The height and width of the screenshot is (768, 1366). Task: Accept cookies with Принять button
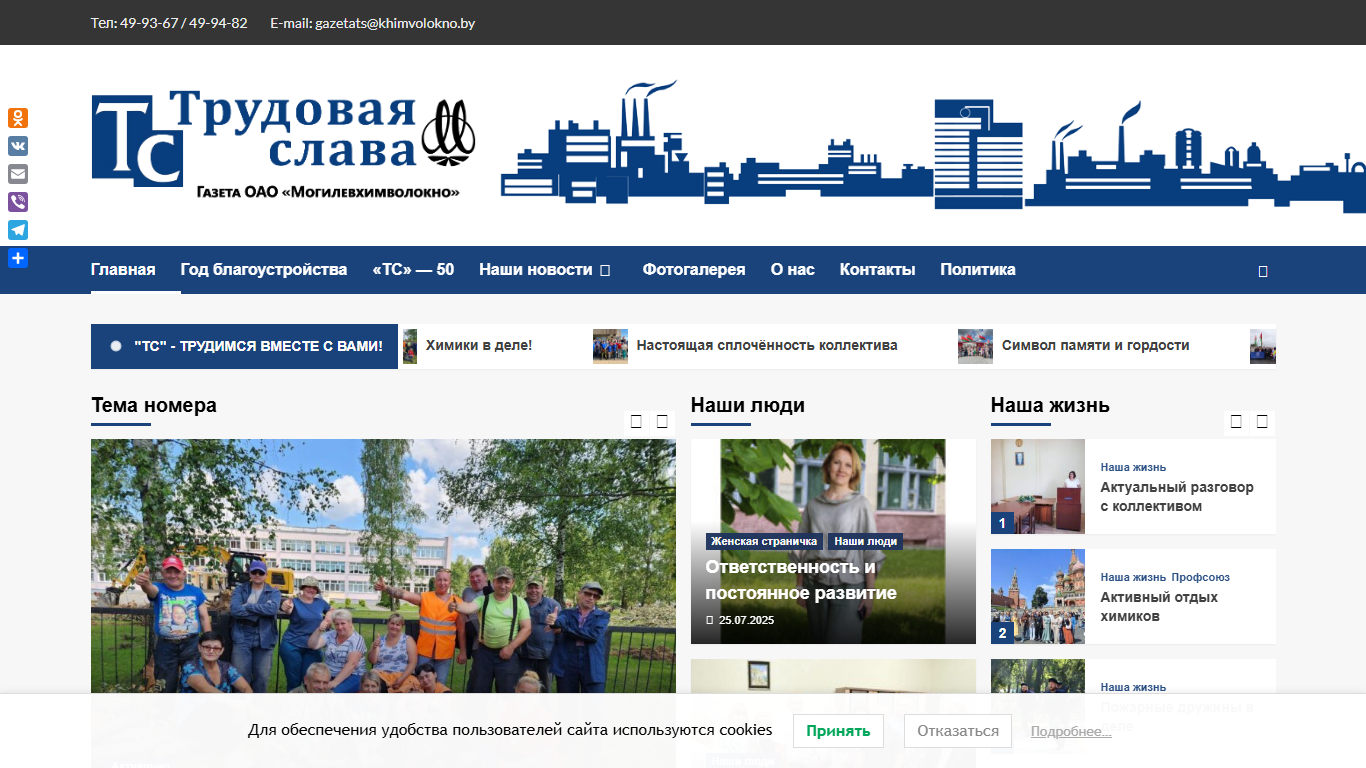tap(838, 731)
